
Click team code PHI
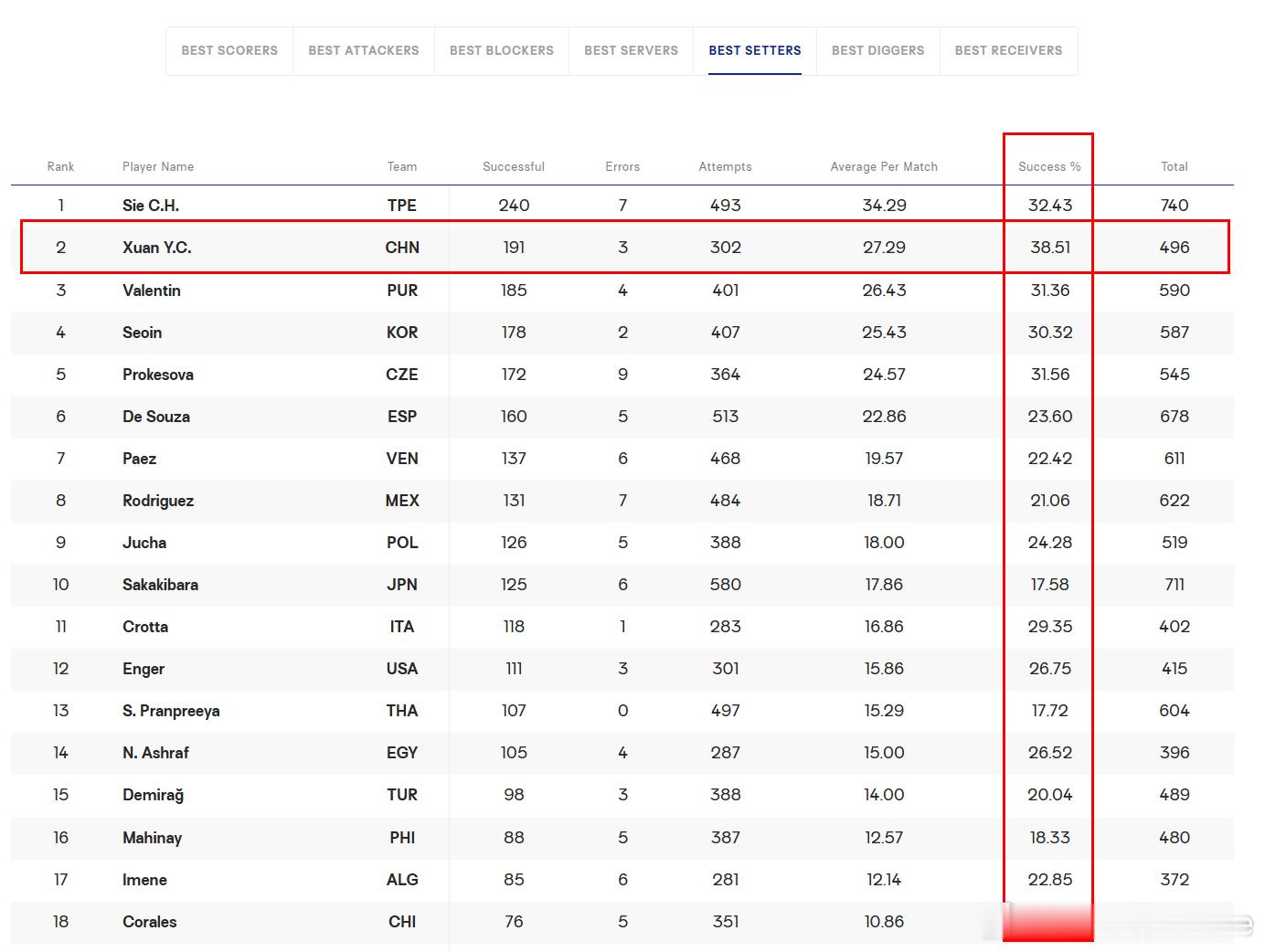[x=402, y=838]
